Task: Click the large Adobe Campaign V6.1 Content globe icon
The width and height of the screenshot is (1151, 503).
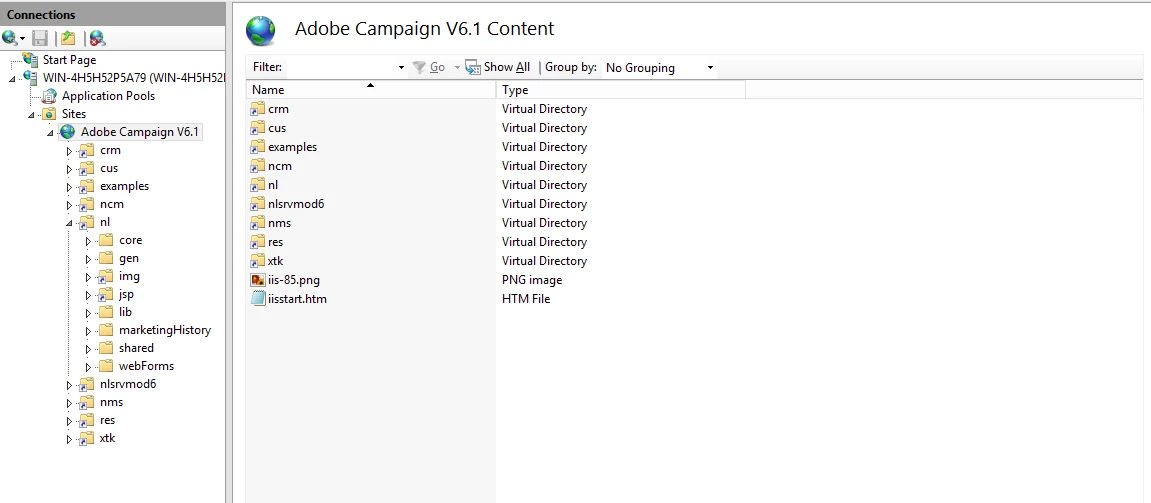Action: click(261, 30)
